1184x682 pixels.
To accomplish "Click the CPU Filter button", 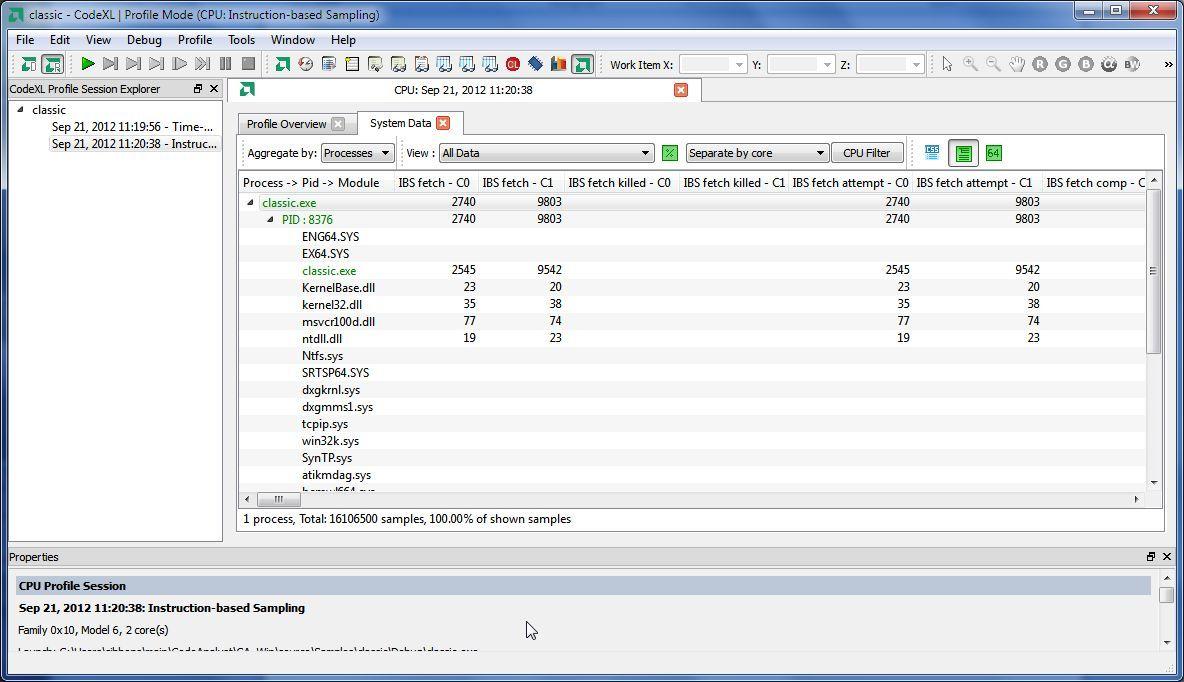I will [867, 153].
